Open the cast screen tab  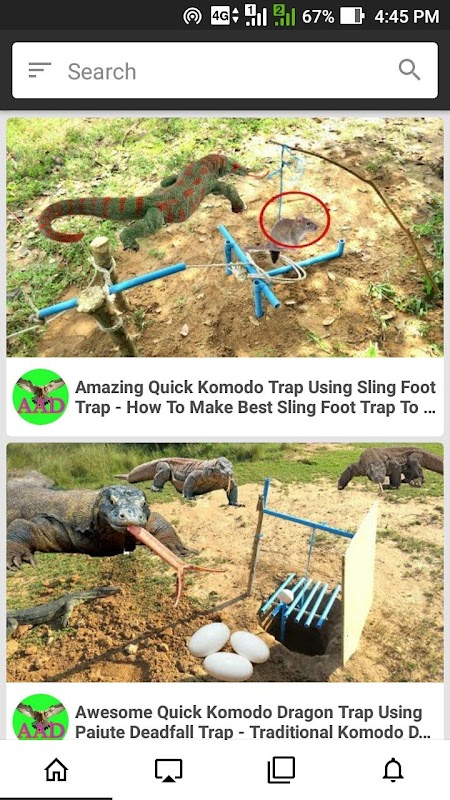coord(168,770)
